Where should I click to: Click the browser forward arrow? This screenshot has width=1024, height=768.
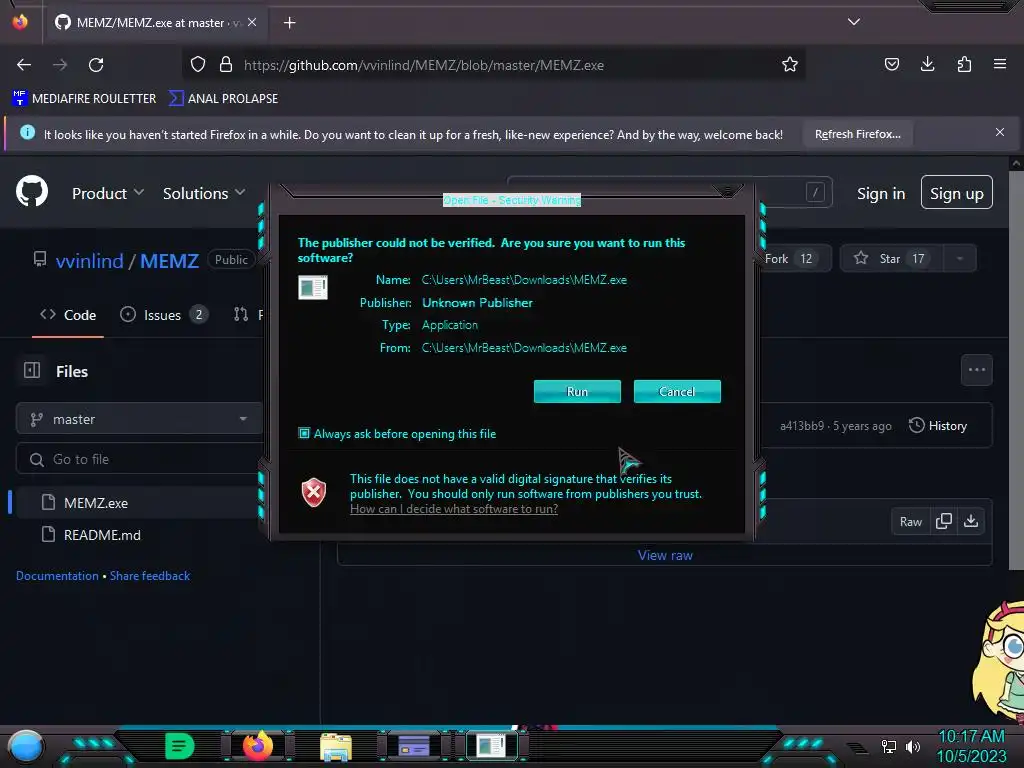(x=60, y=65)
